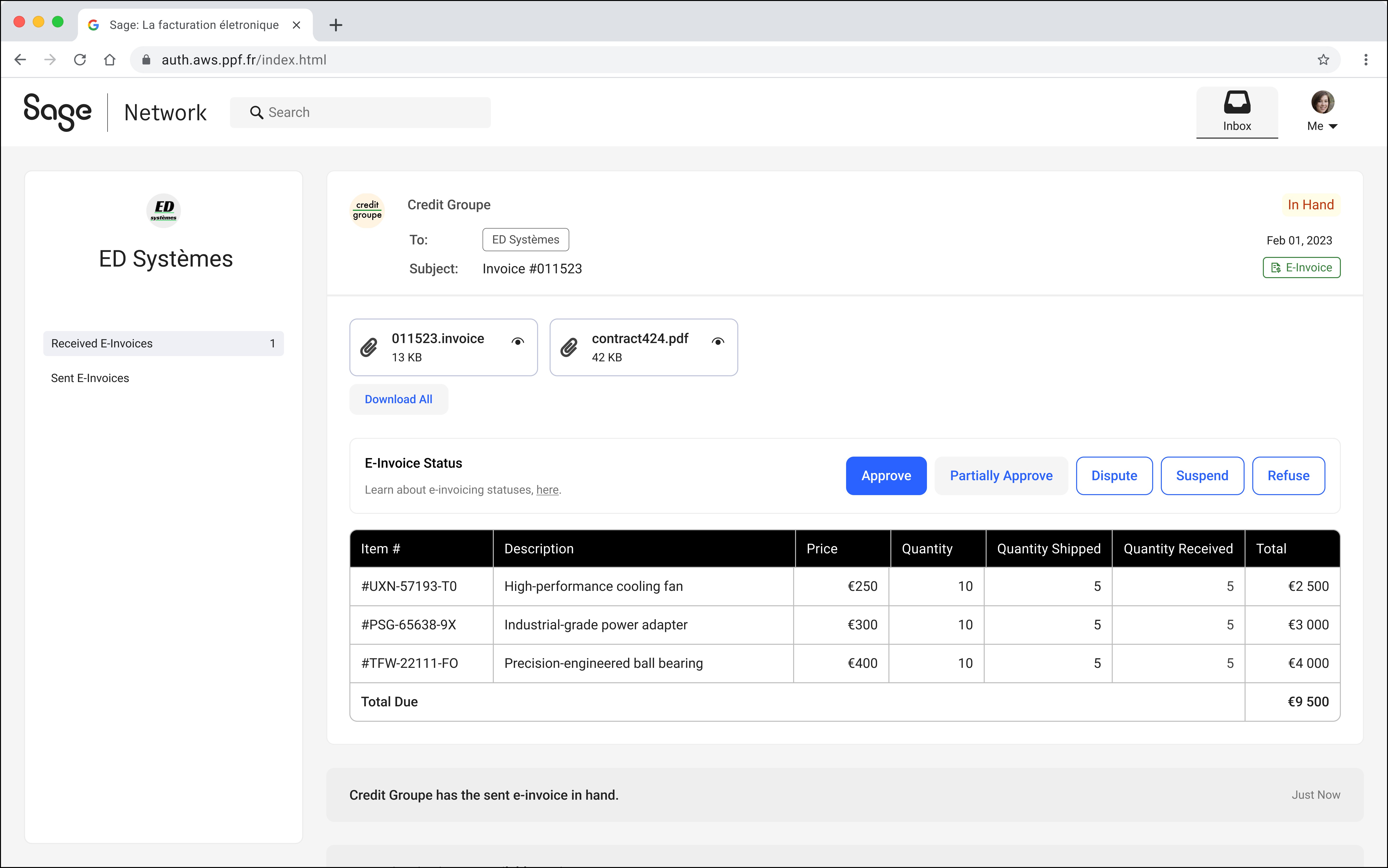Open a new browser tab
This screenshot has height=868, width=1388.
click(x=336, y=25)
